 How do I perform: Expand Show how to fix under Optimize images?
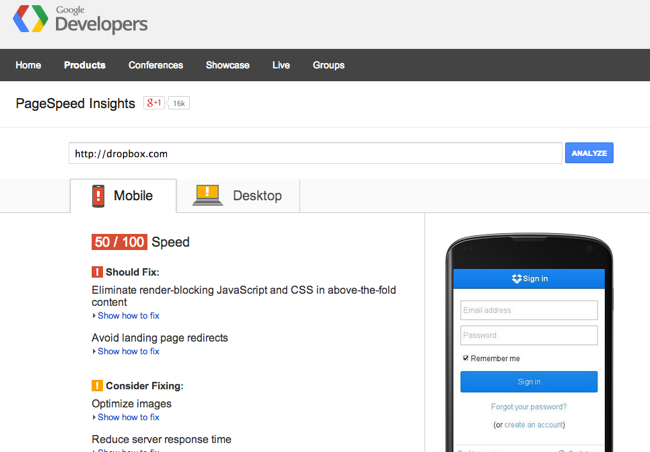pos(128,417)
